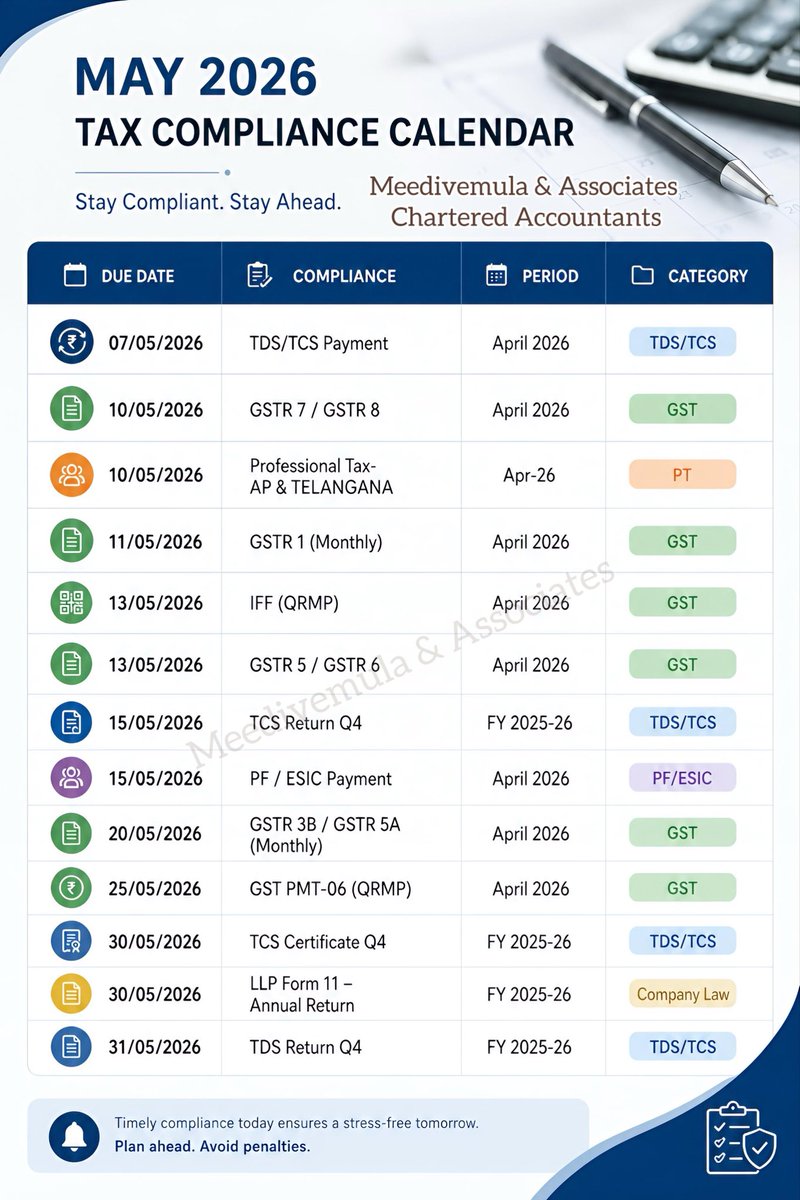Click the 'GSTR 1 (Monthly)' text
800x1200 pixels.
coord(316,542)
